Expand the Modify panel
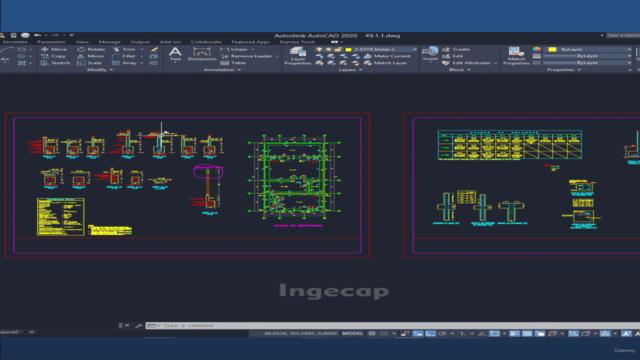 (x=100, y=70)
